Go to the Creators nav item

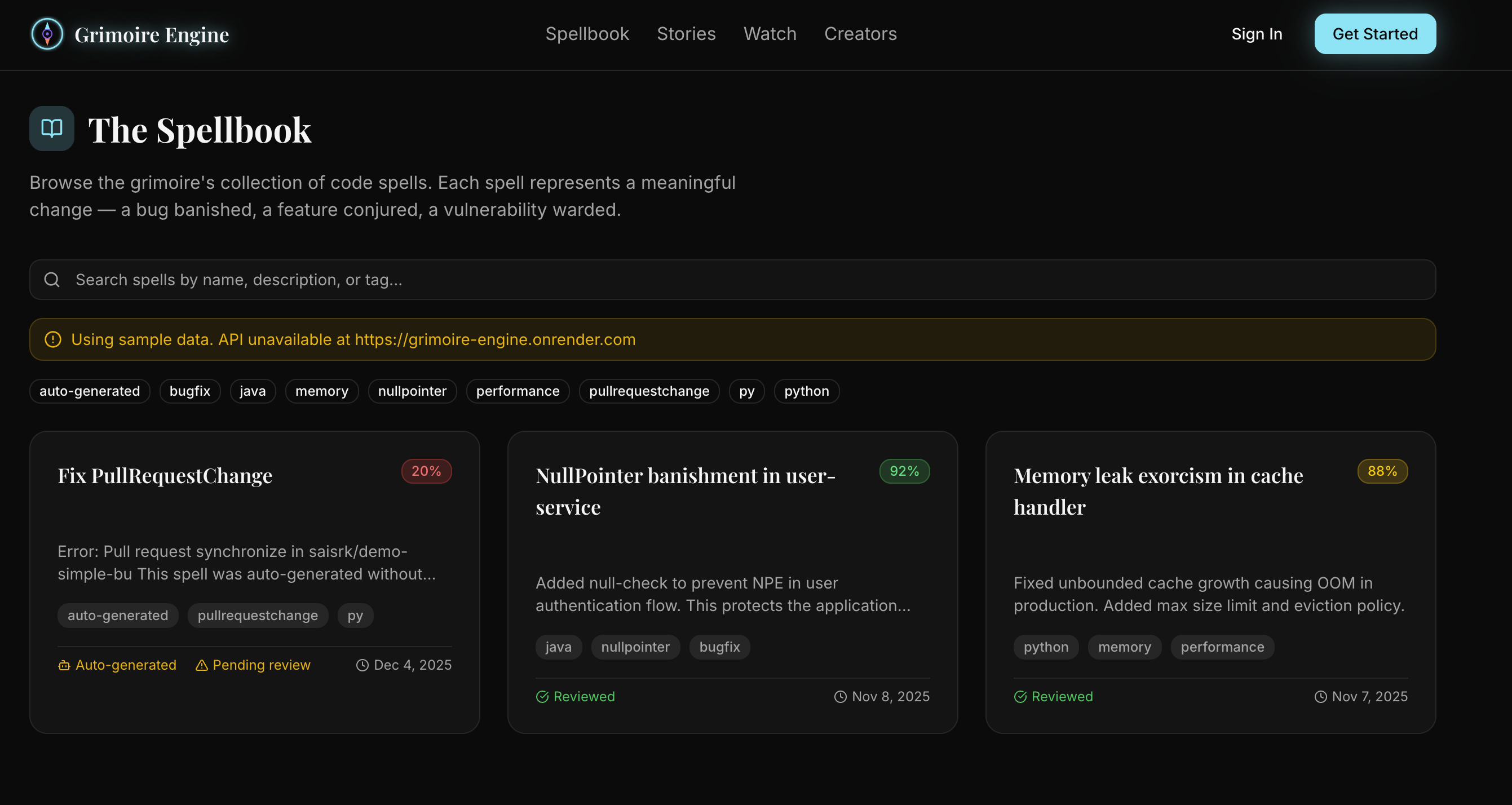(x=860, y=34)
